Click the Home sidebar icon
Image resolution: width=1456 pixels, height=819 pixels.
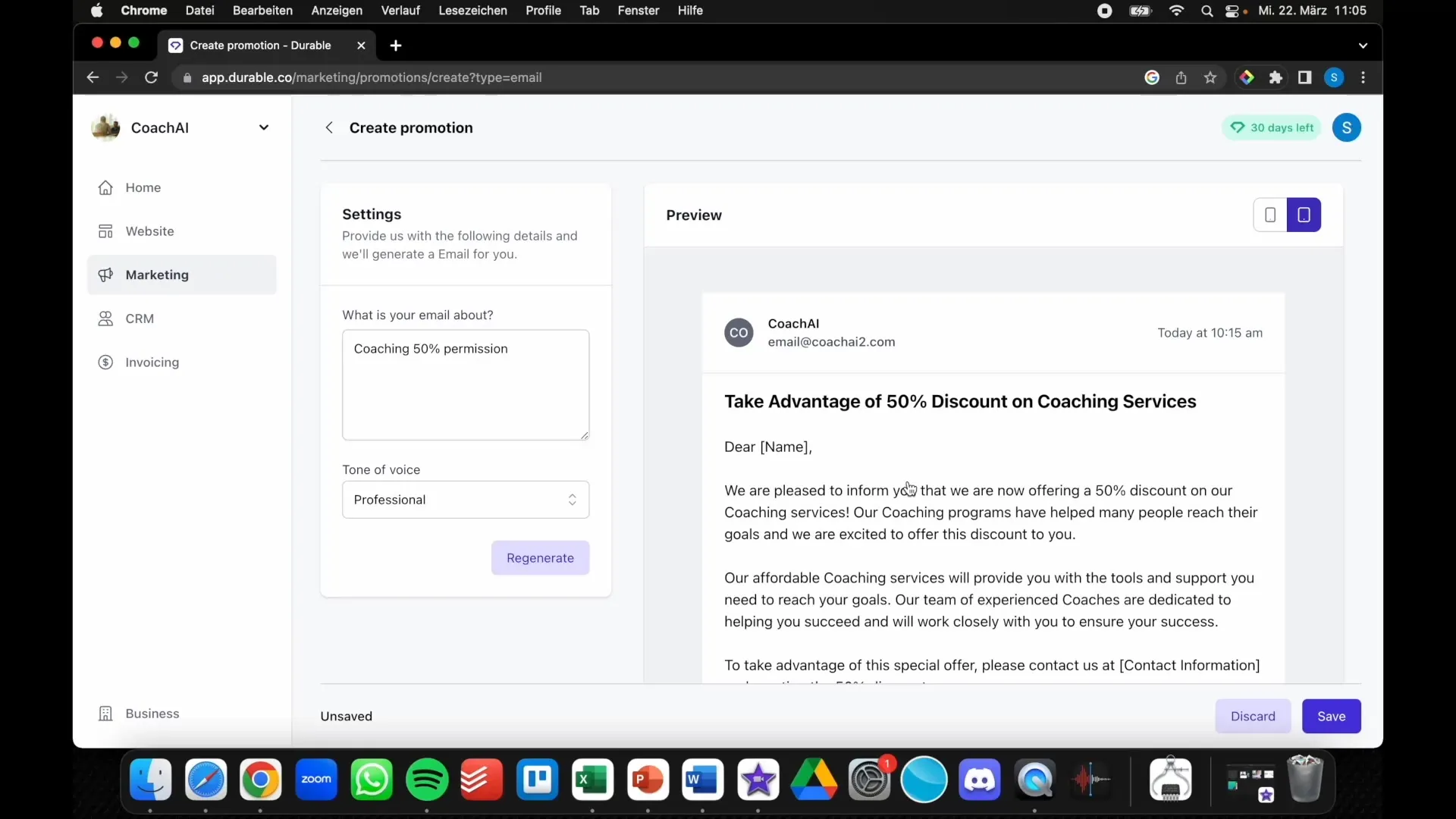[106, 187]
